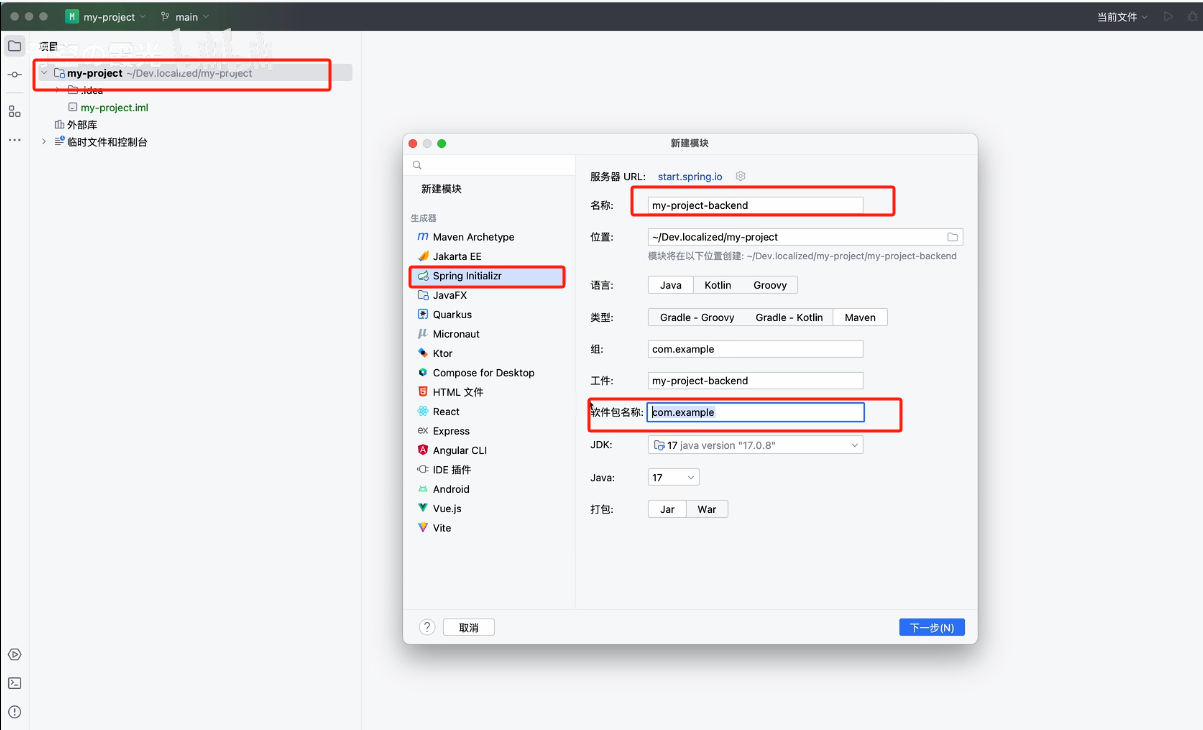The width and height of the screenshot is (1203, 730).
Task: Open the Java version 17 dropdown
Action: (673, 477)
